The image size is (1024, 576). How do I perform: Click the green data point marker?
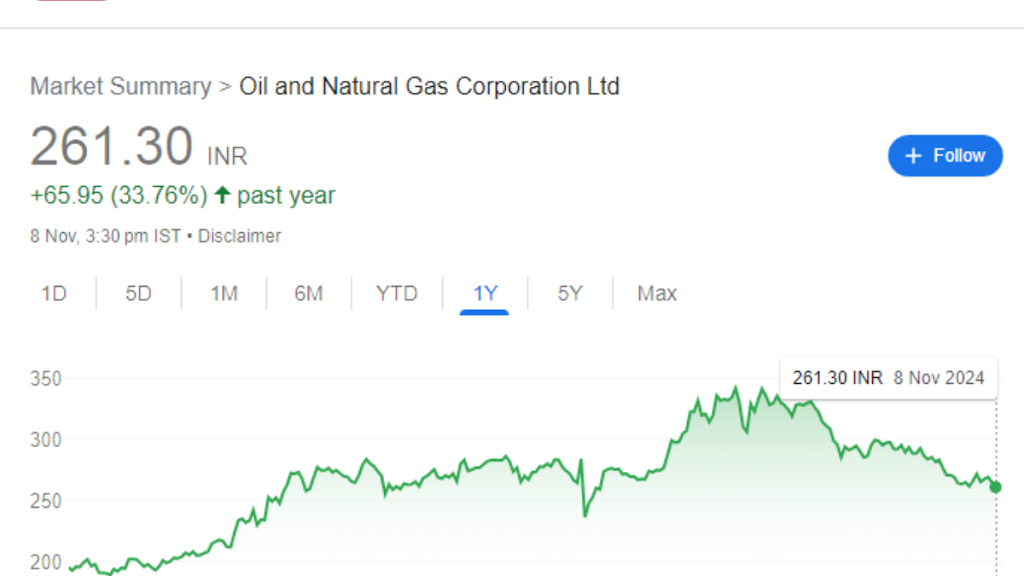pos(996,487)
